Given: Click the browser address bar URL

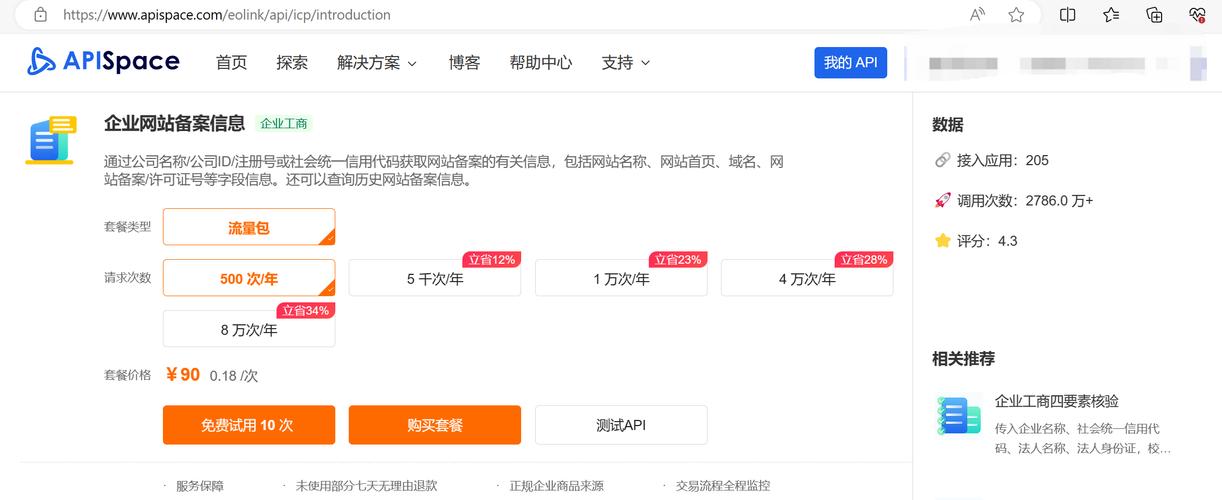Looking at the screenshot, I should pyautogui.click(x=227, y=15).
